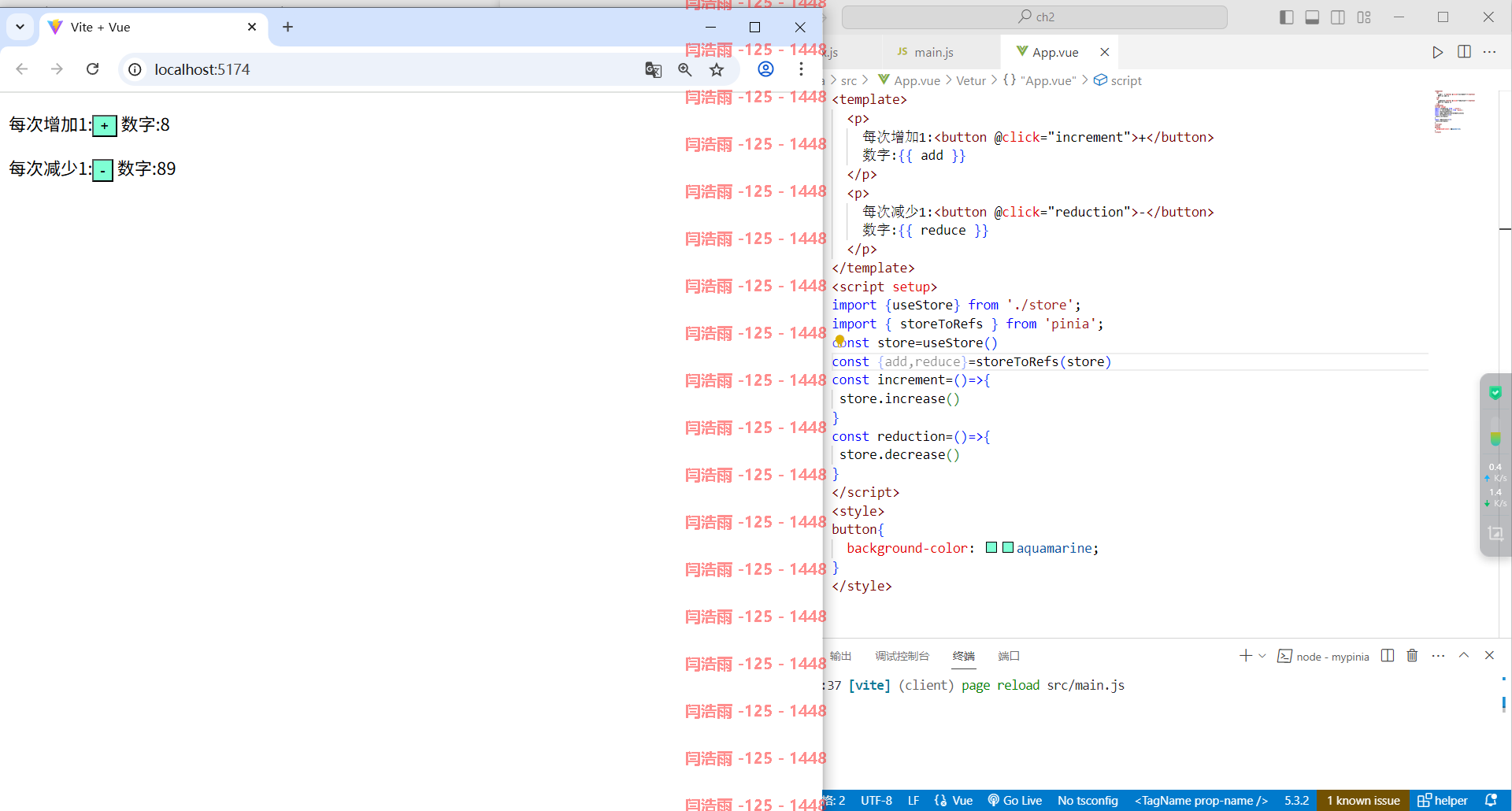1512x811 pixels.
Task: Click the code minimap thumbnail
Action: [1455, 111]
